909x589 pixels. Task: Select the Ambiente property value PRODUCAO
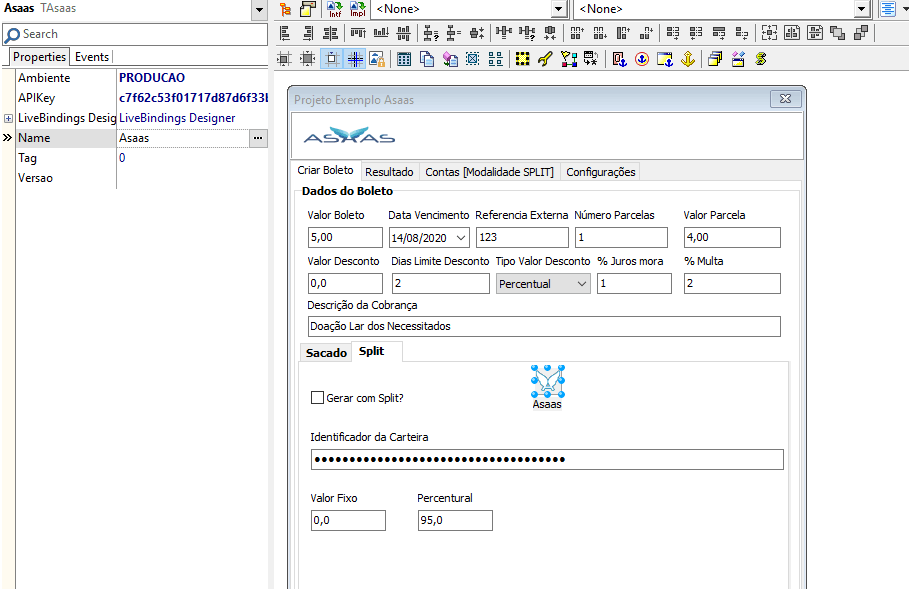point(152,78)
